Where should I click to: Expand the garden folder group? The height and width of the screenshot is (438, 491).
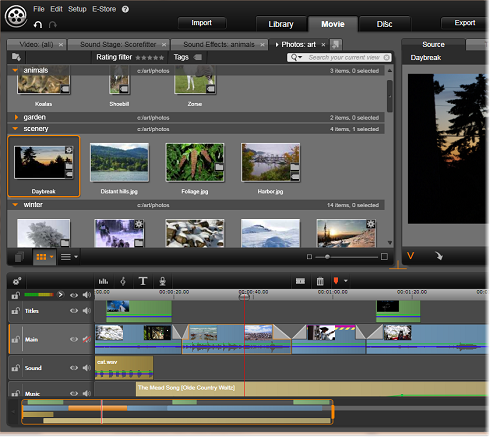16,117
